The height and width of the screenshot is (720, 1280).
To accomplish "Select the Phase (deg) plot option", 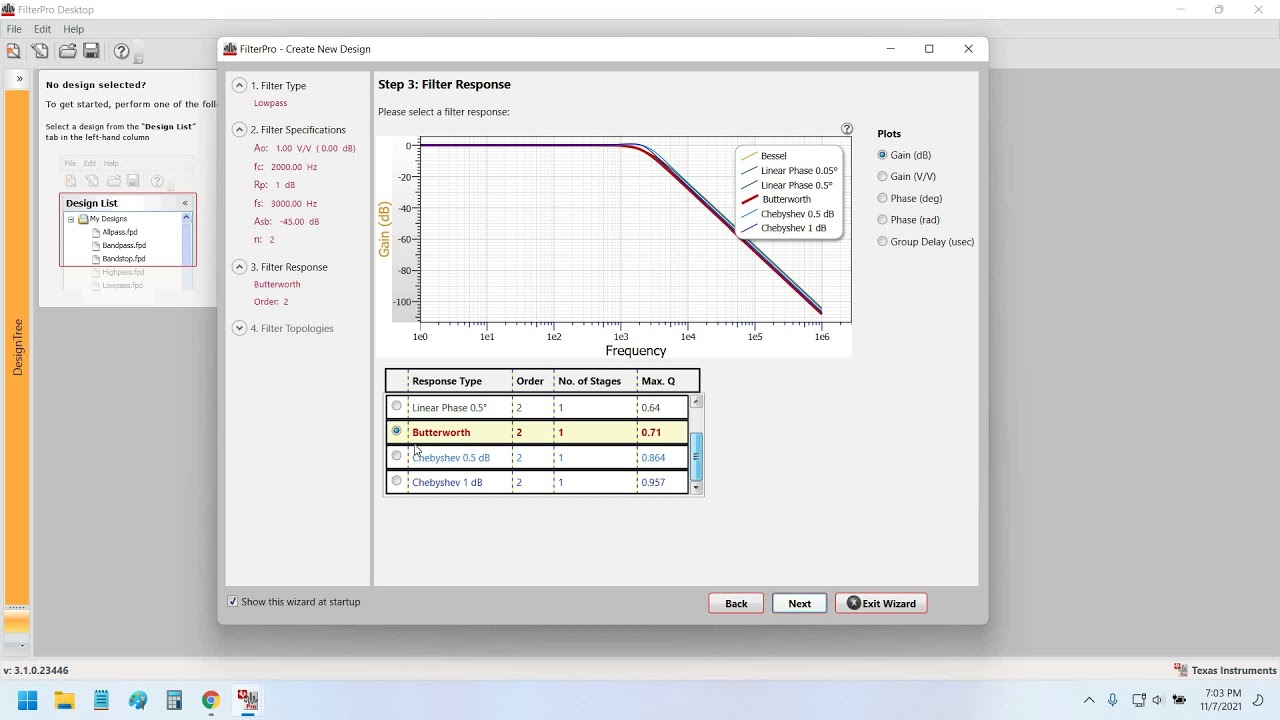I will [x=882, y=198].
